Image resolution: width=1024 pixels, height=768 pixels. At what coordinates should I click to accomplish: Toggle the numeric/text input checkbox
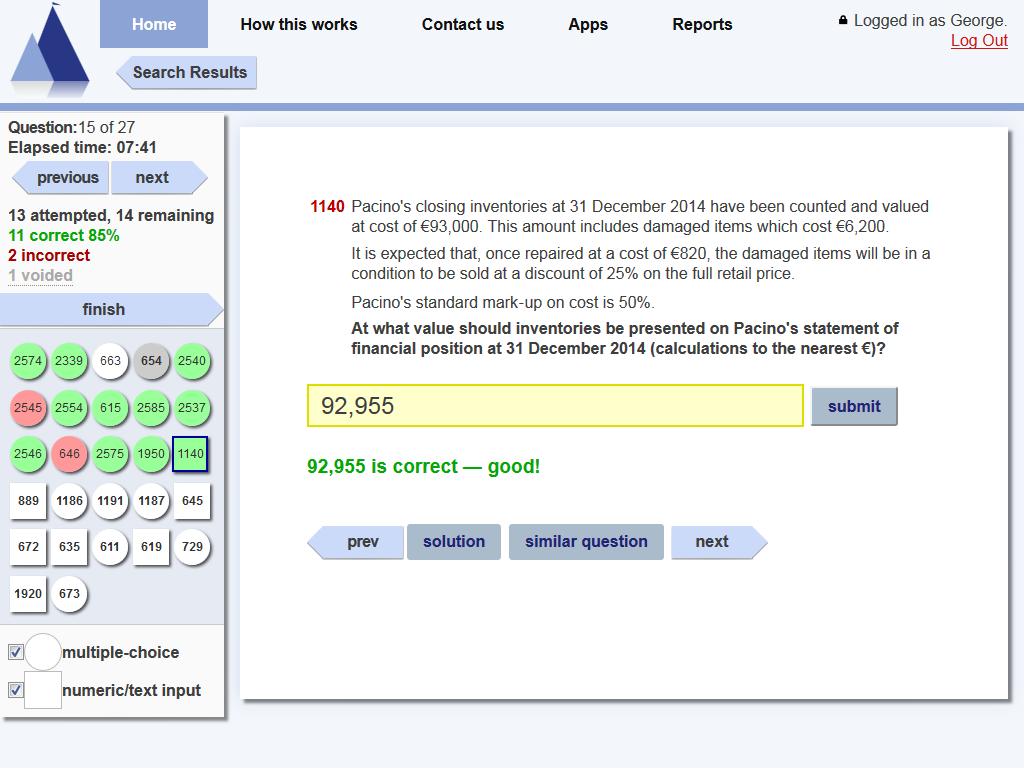point(16,690)
